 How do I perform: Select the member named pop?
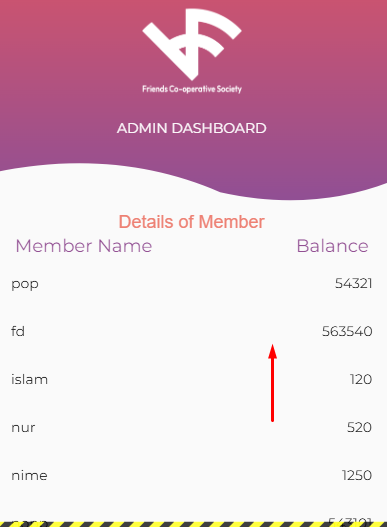point(25,284)
